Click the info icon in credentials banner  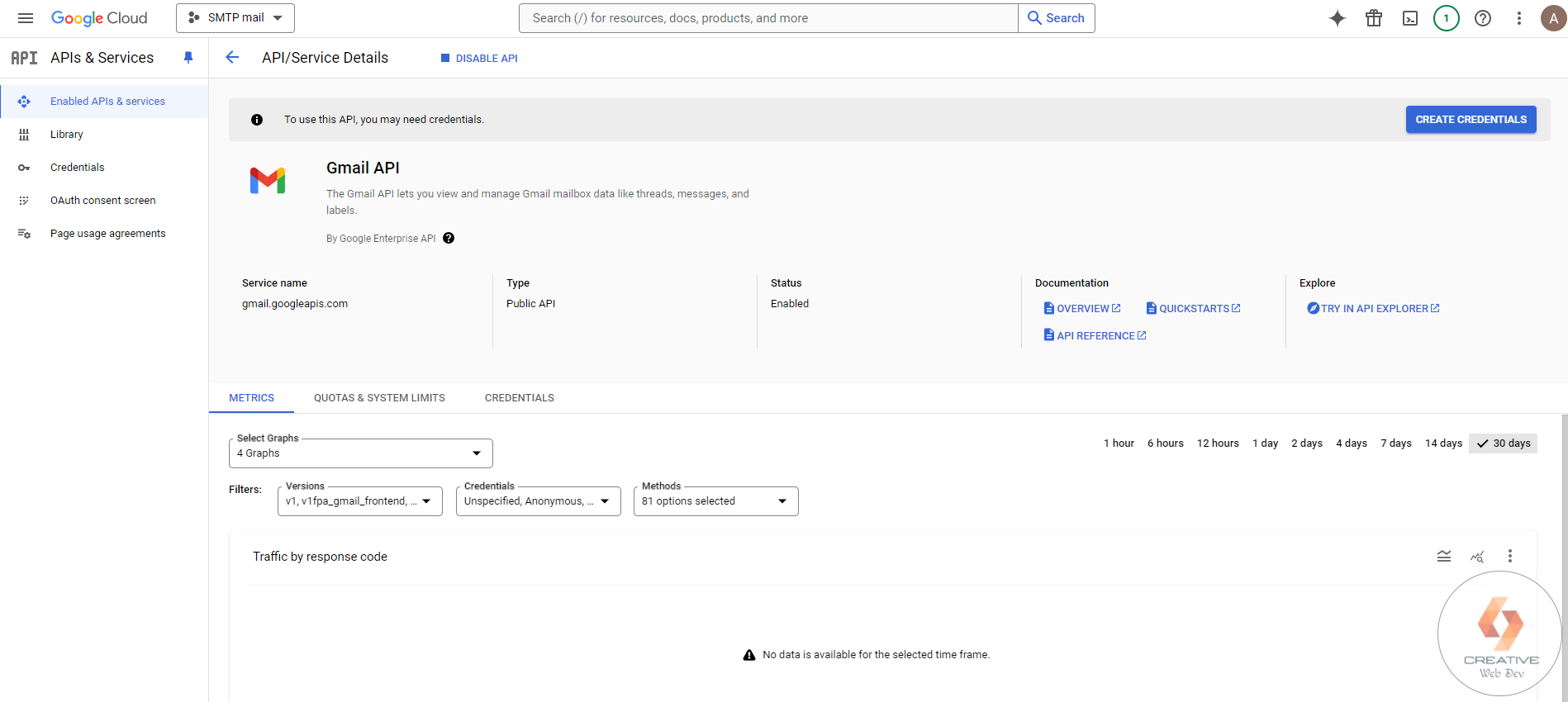tap(257, 120)
